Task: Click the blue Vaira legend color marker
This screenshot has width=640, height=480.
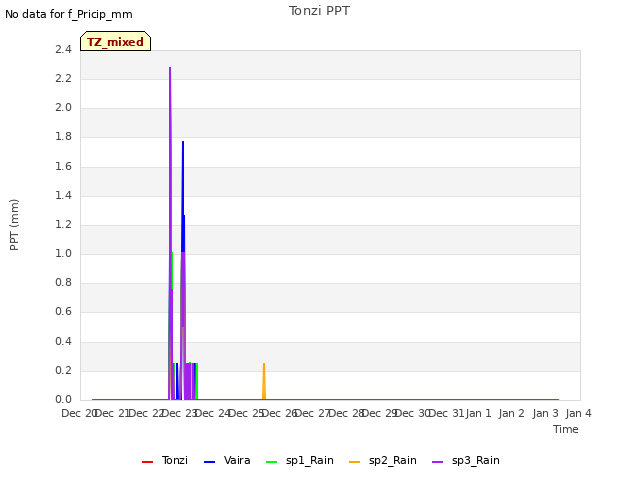Action: [x=209, y=462]
